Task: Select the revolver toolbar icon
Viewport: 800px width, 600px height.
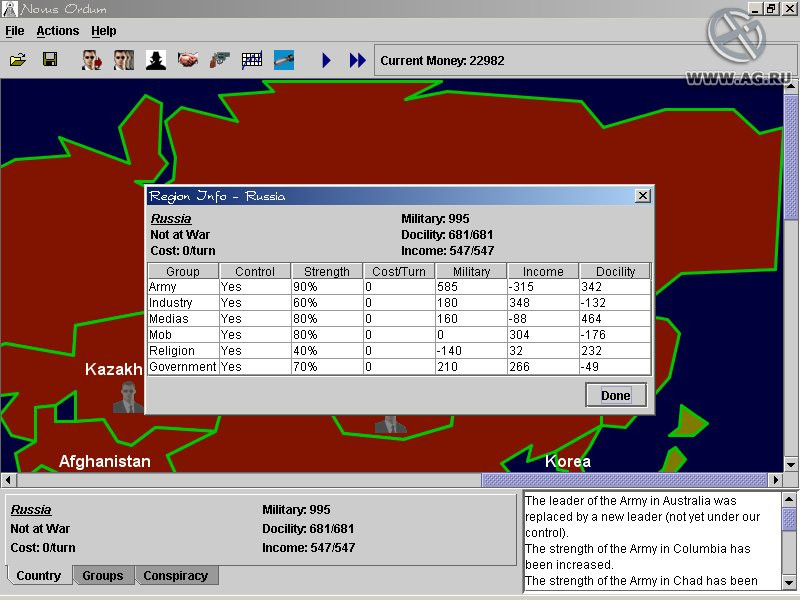Action: [x=220, y=60]
